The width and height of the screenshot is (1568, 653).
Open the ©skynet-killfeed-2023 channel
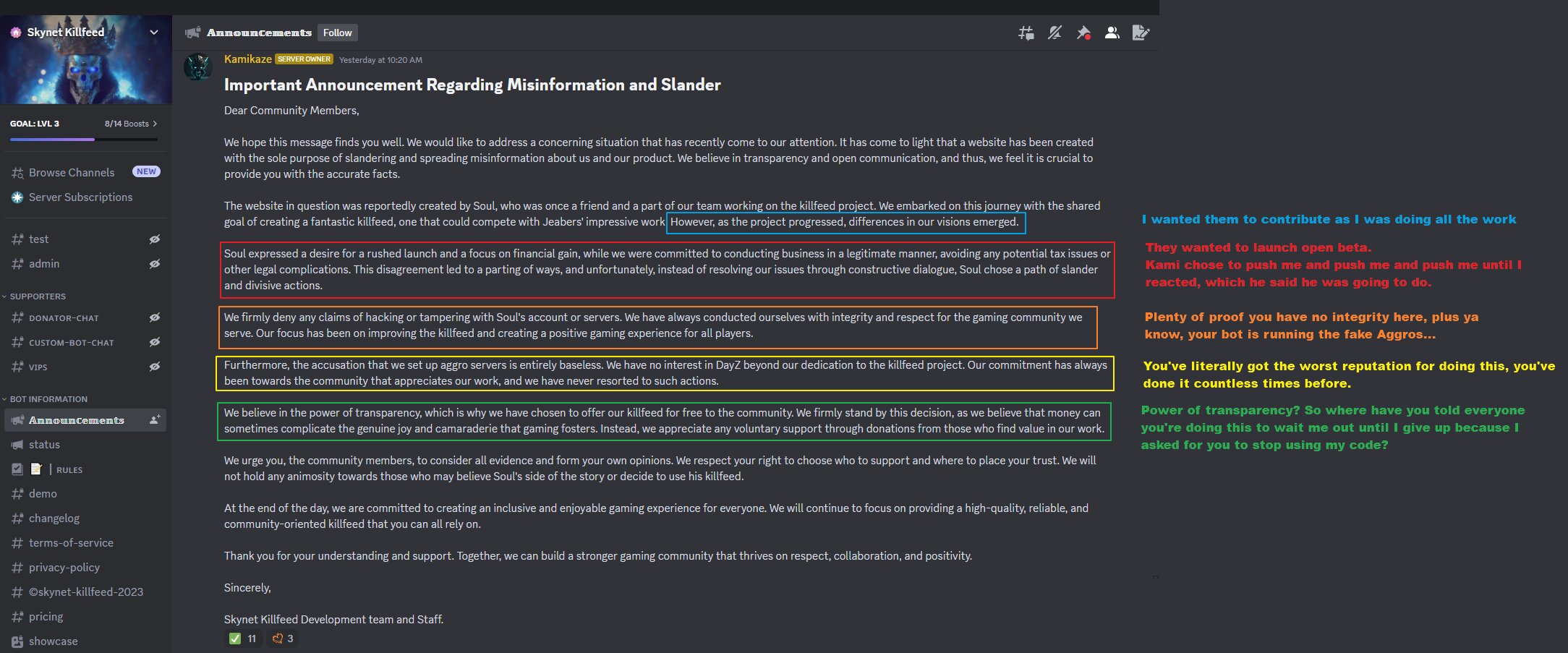85,592
